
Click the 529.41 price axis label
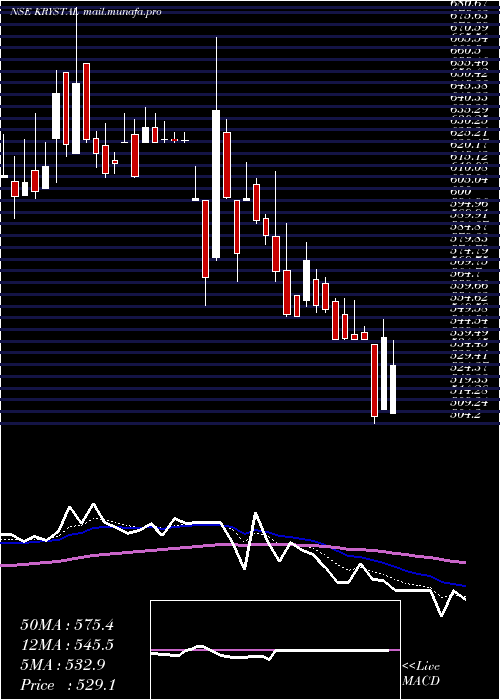point(470,356)
